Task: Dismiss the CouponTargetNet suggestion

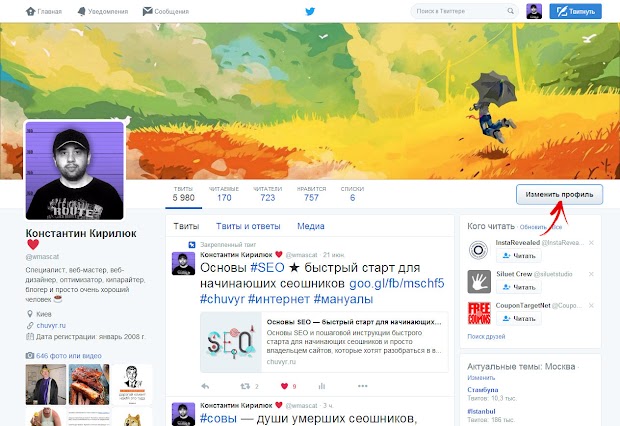Action: pos(591,305)
